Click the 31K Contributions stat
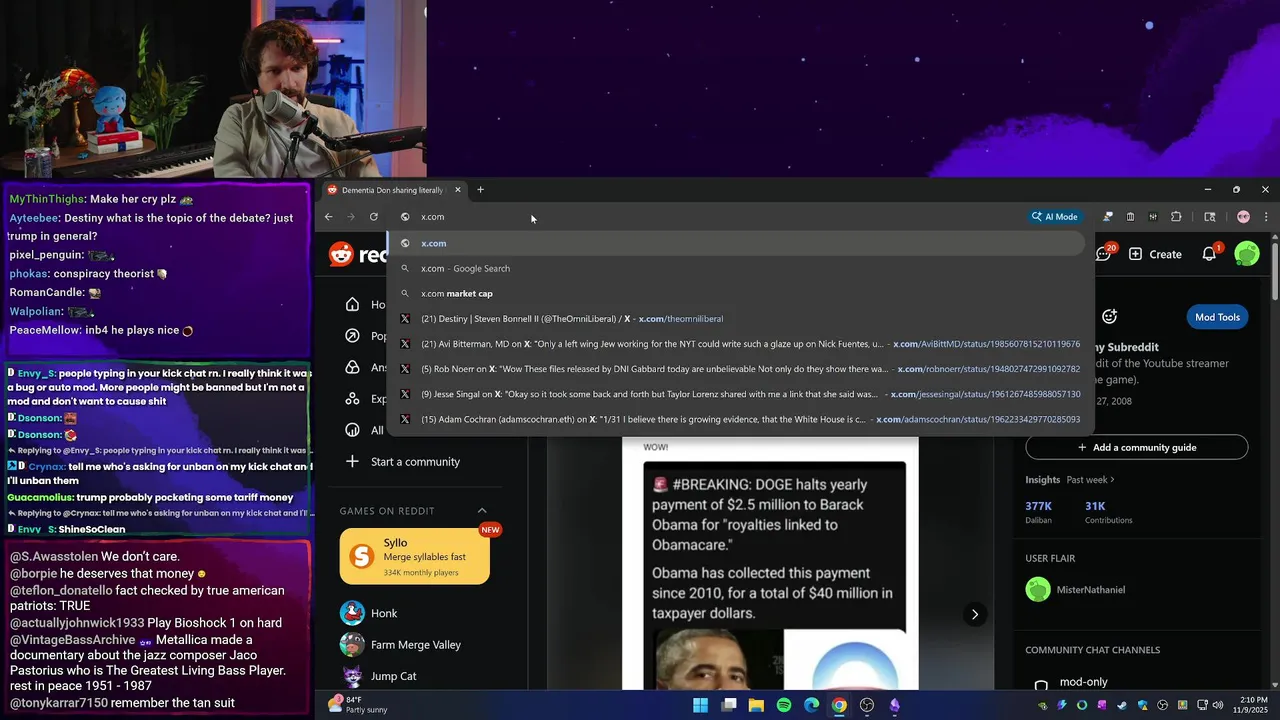The image size is (1280, 720). (1108, 512)
